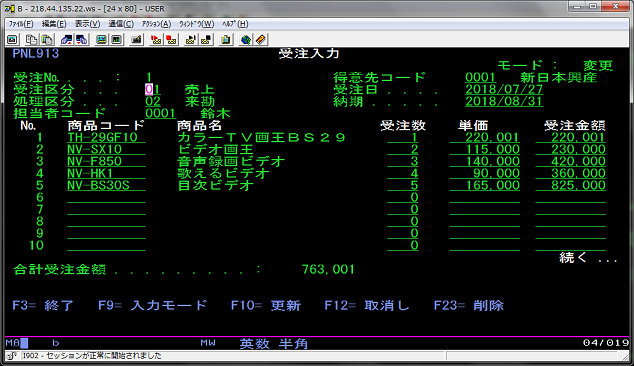Click the 納期 date field 2018/08/31

click(504, 101)
